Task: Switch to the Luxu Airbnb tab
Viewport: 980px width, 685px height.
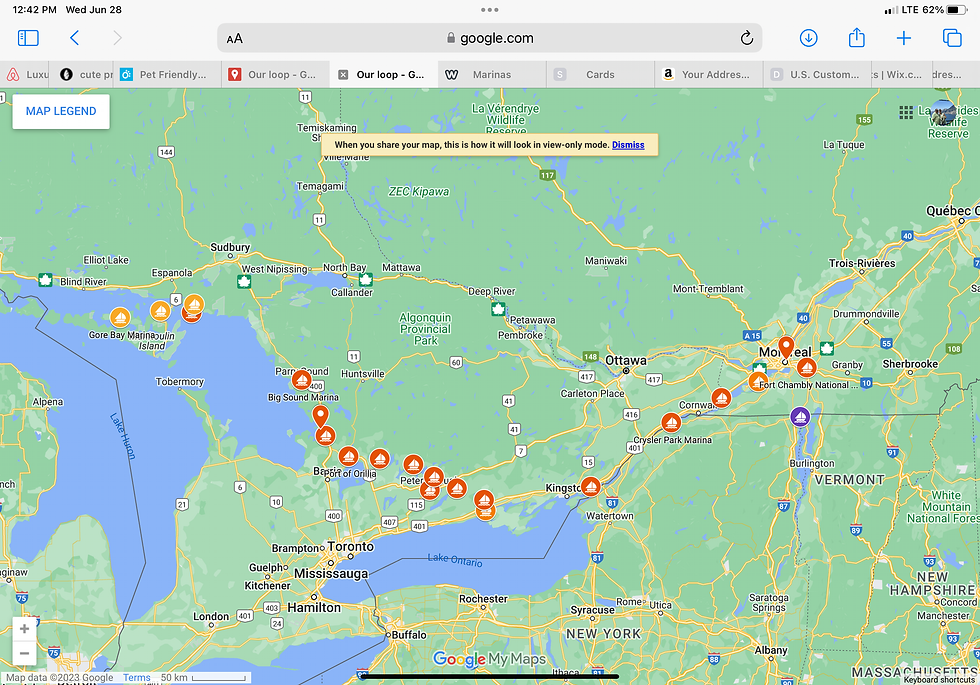Action: click(25, 74)
